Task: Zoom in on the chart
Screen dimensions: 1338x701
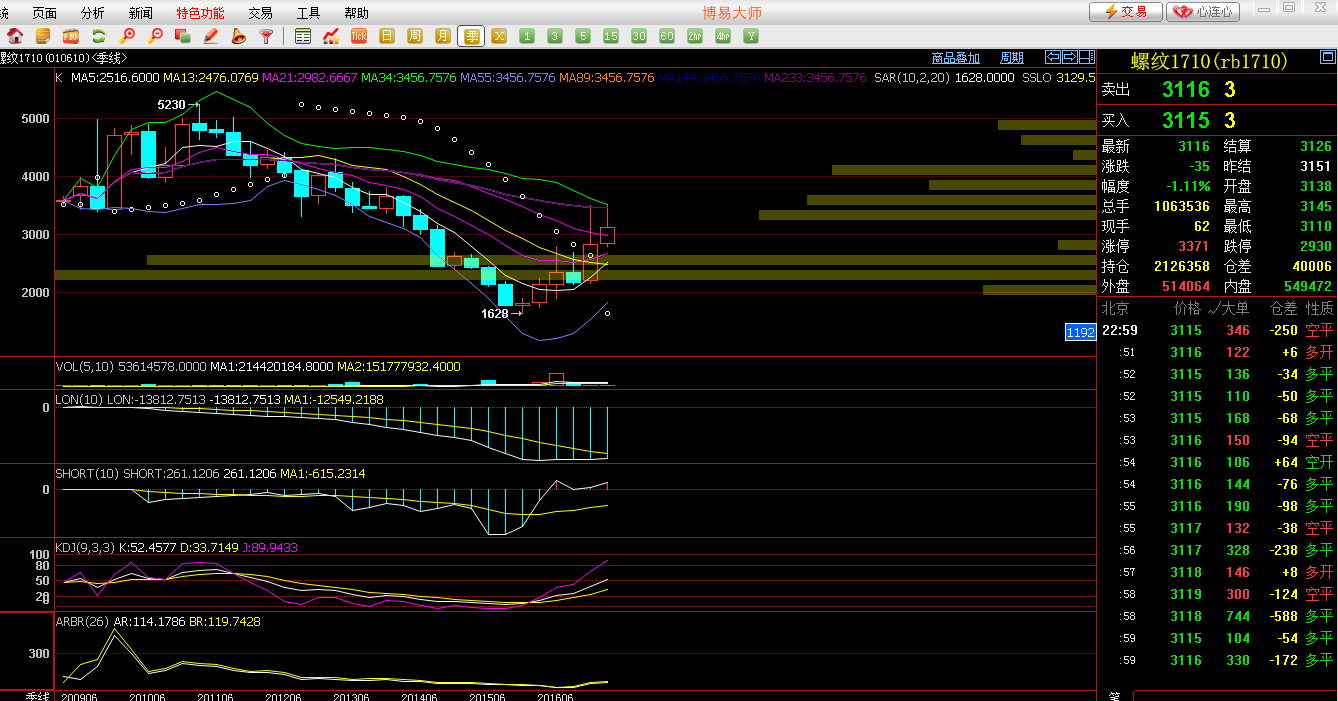Action: tap(127, 36)
